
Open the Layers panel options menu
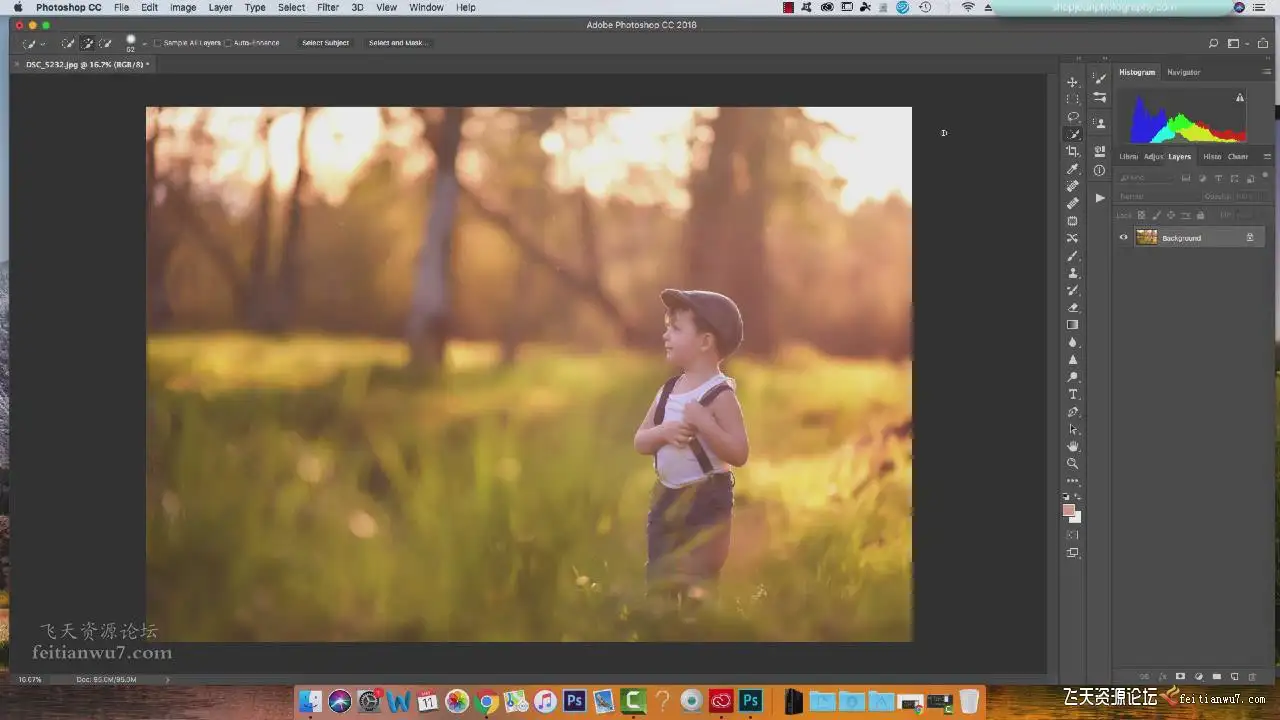(1267, 156)
